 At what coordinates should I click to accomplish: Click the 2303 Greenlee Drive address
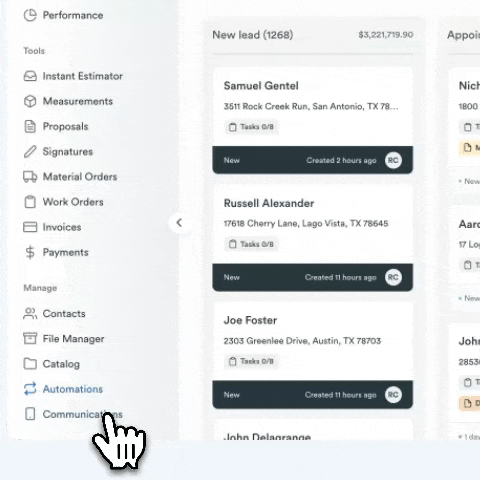tap(302, 341)
